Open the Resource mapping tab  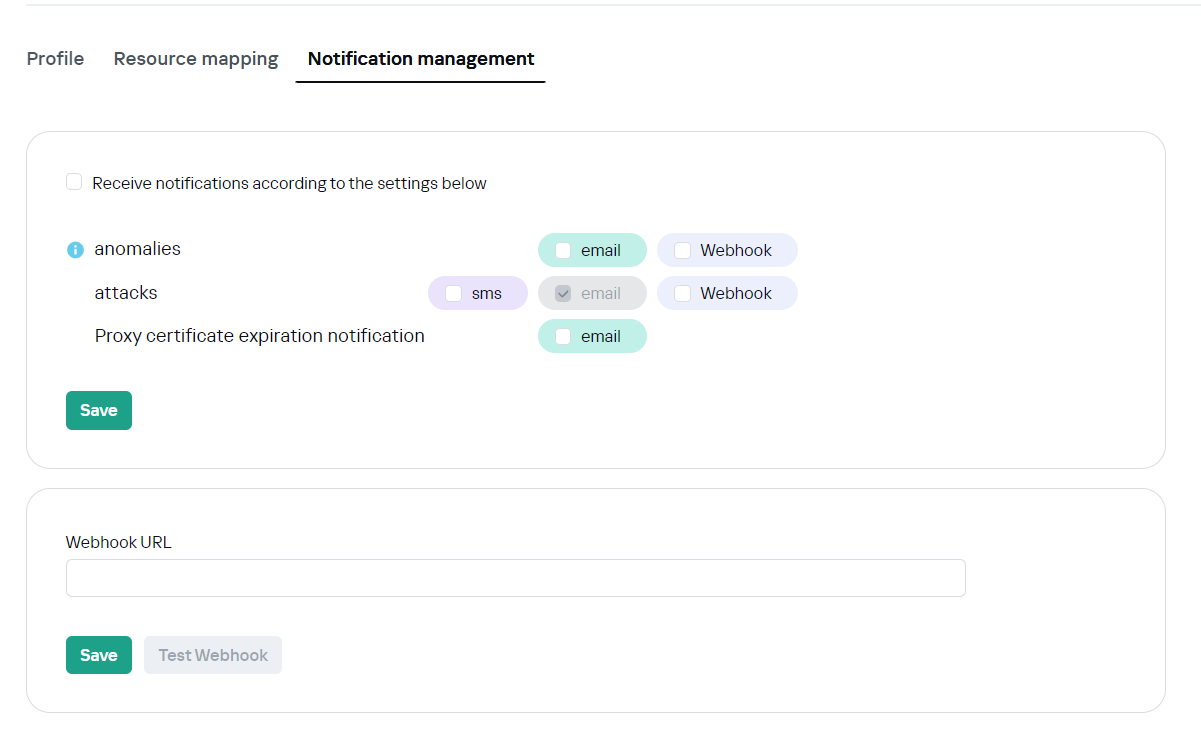click(x=196, y=59)
